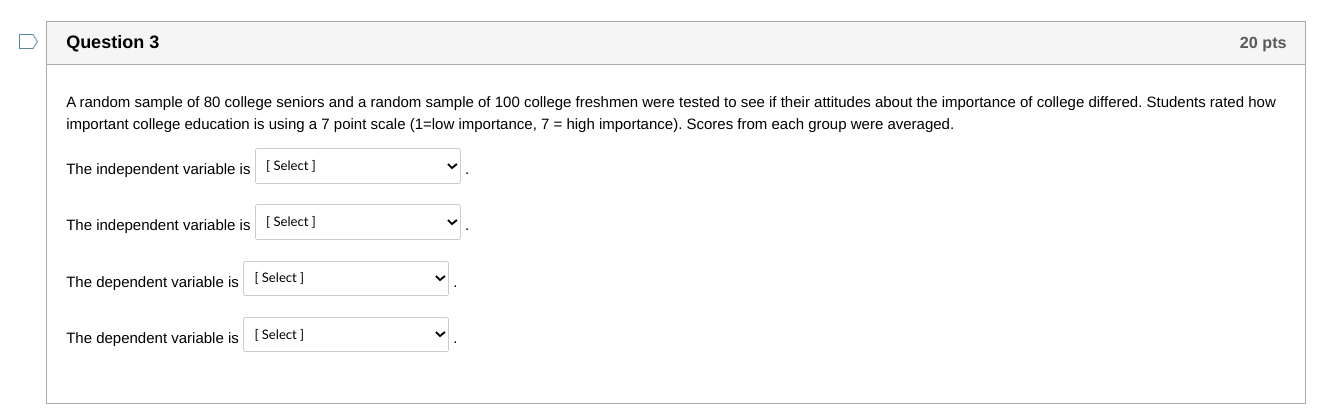1326x417 pixels.
Task: Open the first dependent variable dropdown
Action: tap(345, 278)
